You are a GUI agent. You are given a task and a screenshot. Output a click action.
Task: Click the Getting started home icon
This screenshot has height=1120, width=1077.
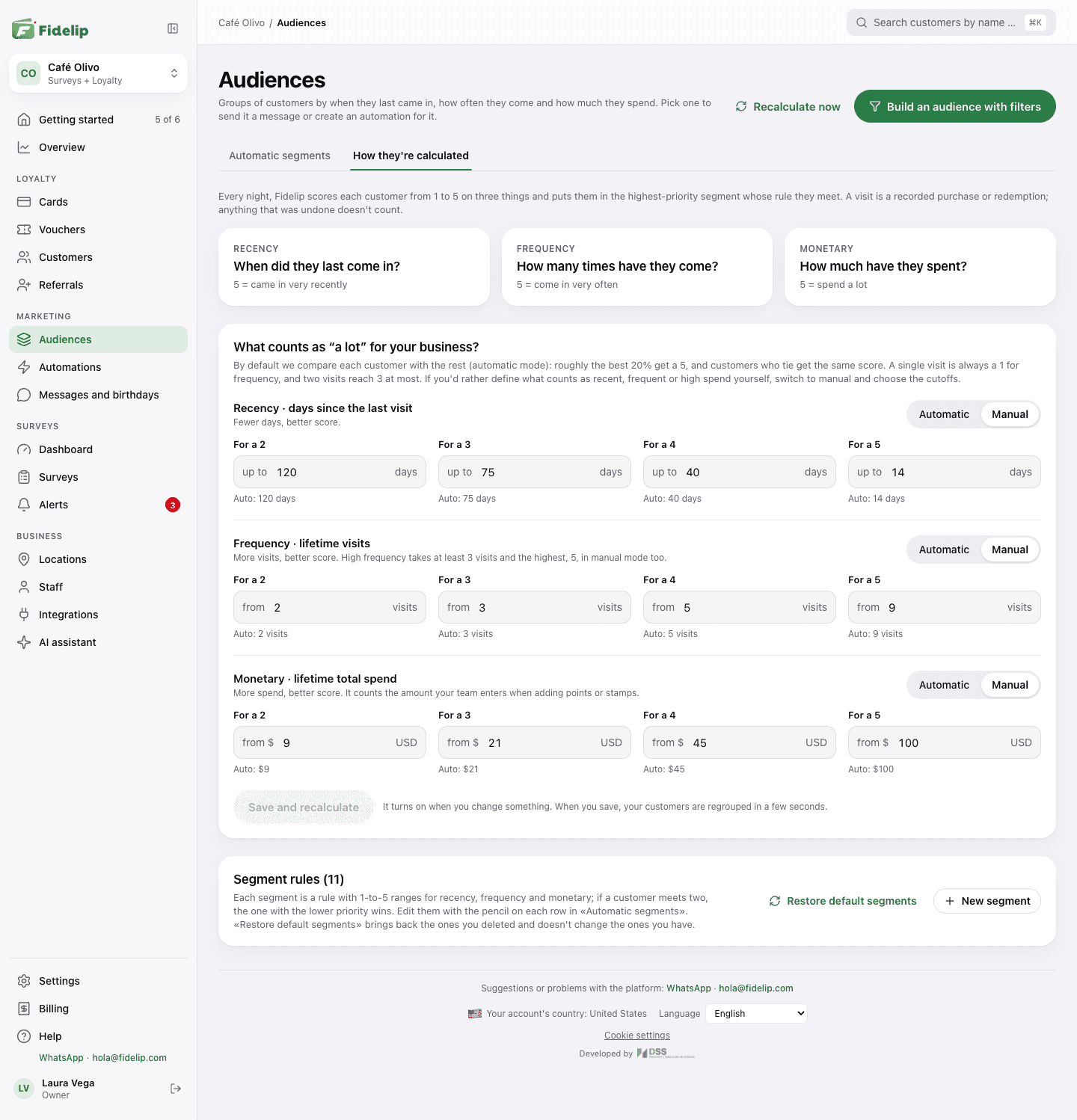pos(24,120)
